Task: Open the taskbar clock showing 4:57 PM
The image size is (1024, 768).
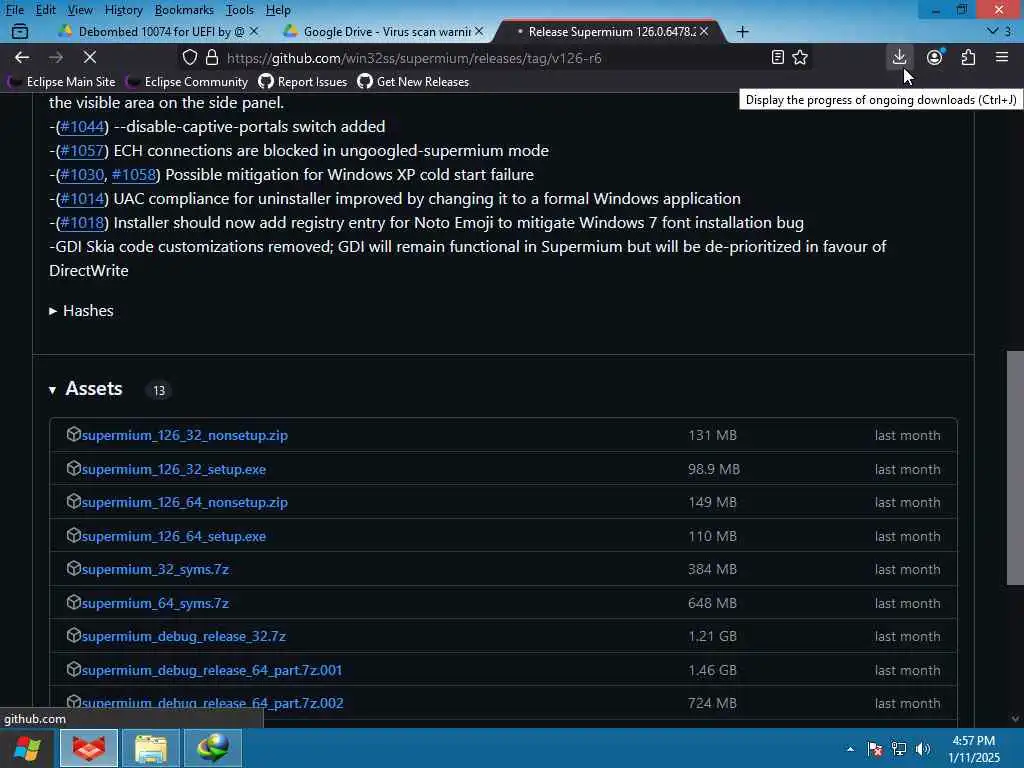Action: [x=973, y=748]
